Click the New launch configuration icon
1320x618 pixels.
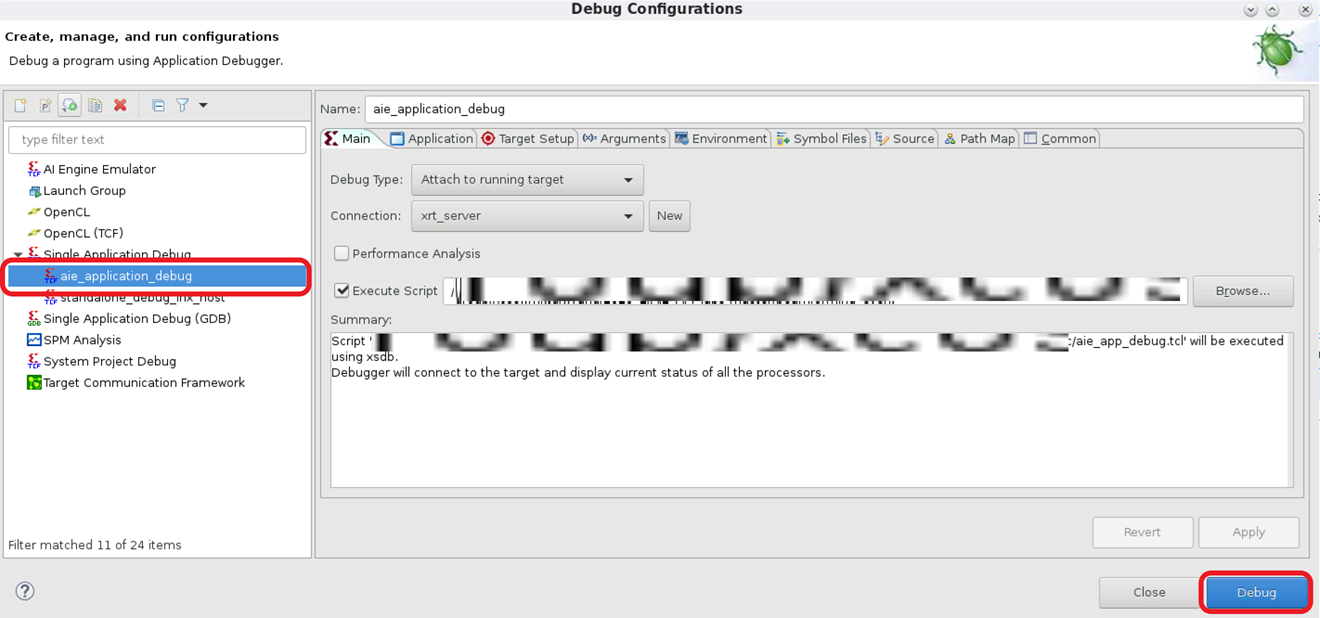click(x=20, y=106)
